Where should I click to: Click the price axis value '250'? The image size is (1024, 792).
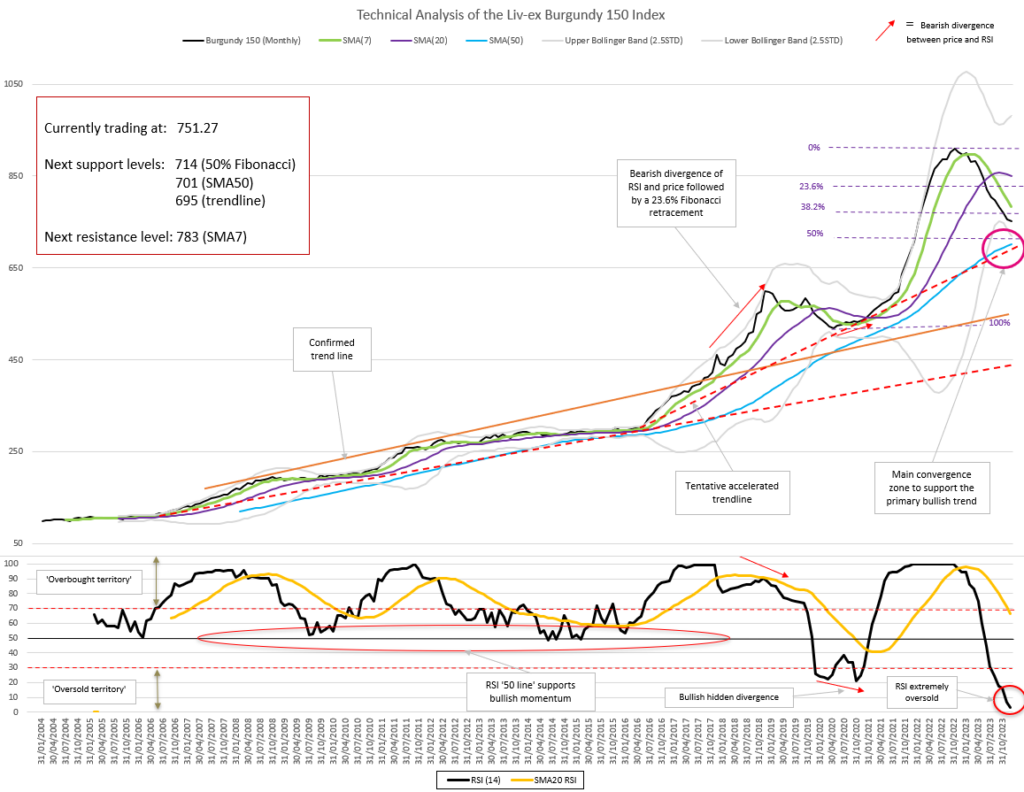tap(14, 451)
